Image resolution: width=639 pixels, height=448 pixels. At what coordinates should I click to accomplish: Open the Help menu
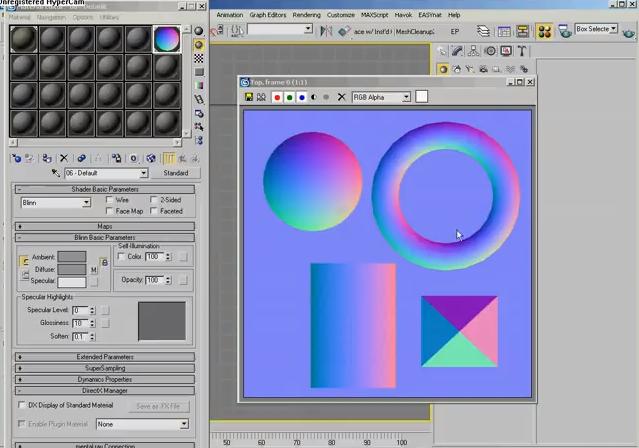coord(454,15)
